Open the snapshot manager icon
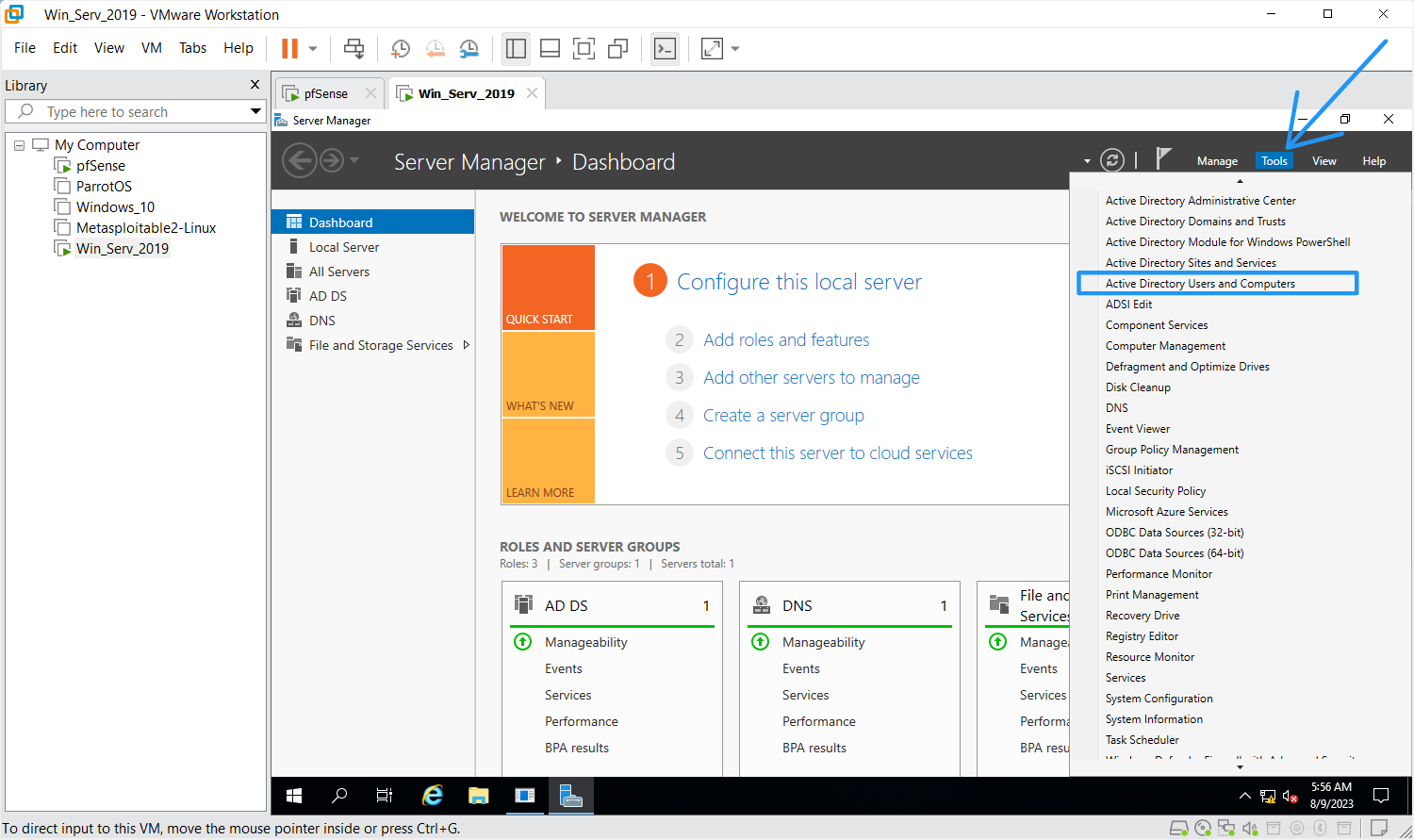 point(469,48)
